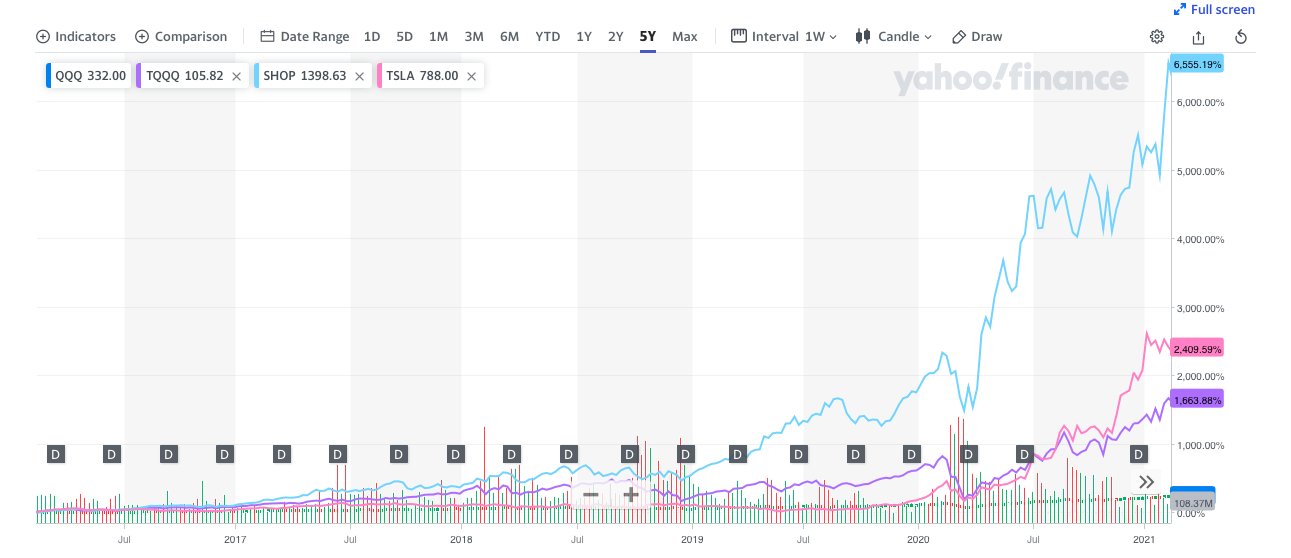This screenshot has width=1291, height=558.
Task: Select the 6M range
Action: (509, 36)
